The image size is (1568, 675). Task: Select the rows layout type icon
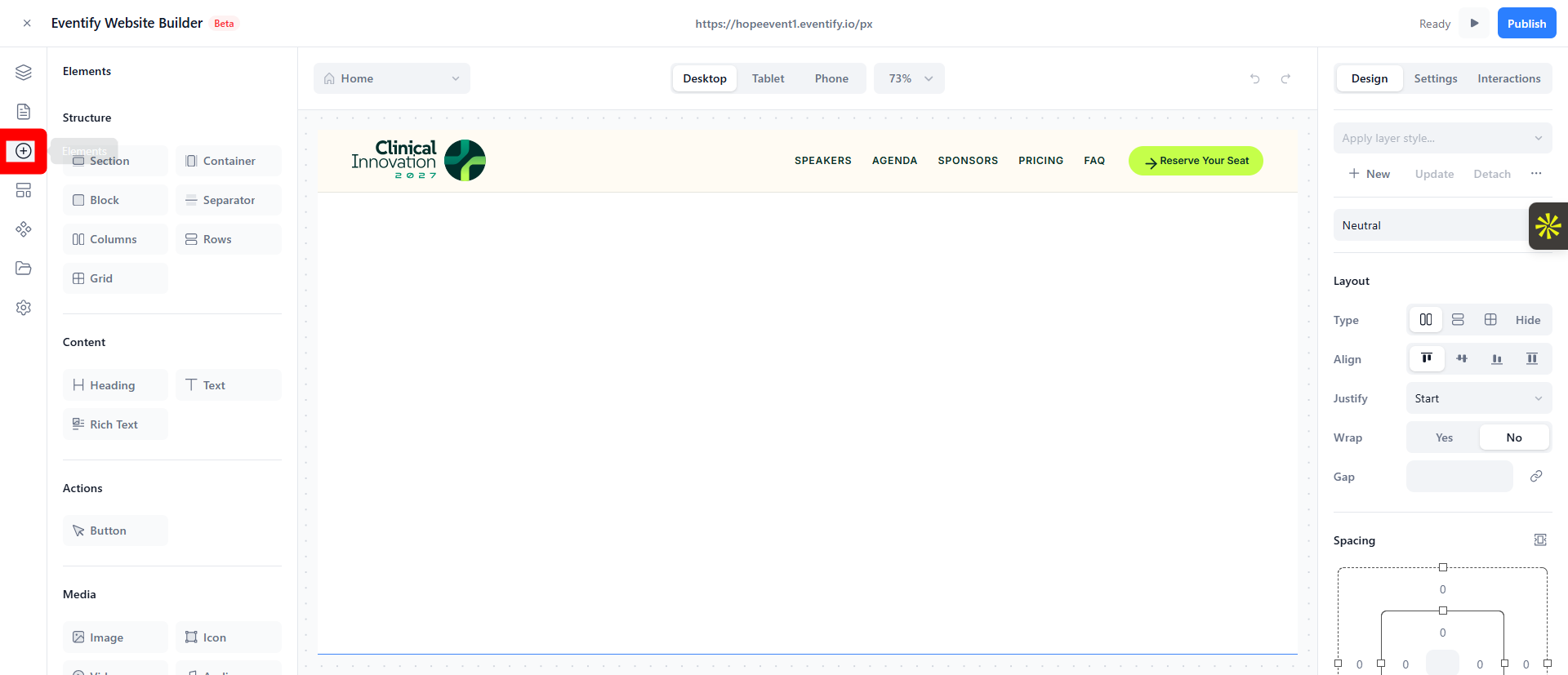point(1458,320)
